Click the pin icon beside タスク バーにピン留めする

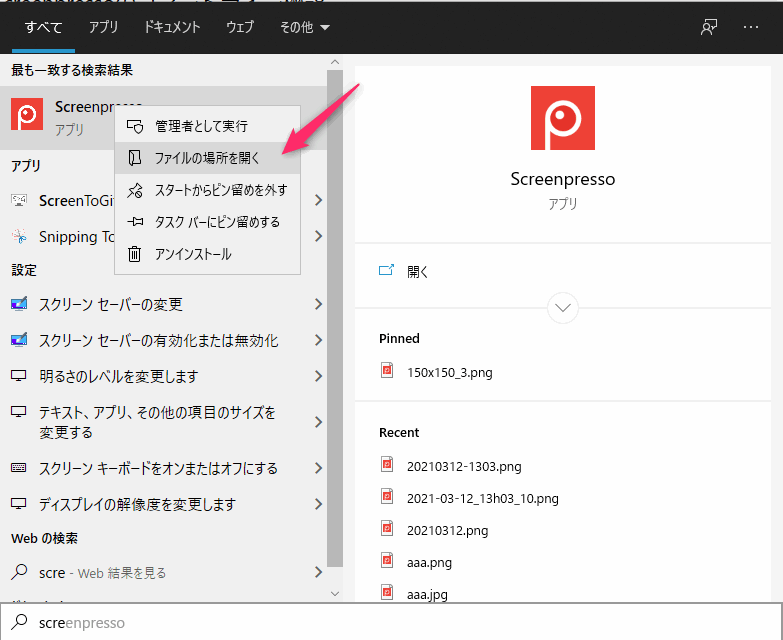coord(135,222)
